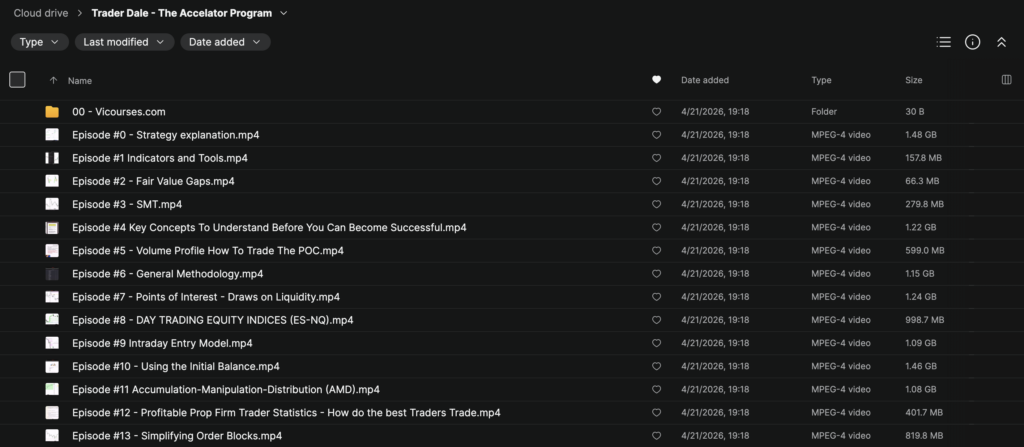Favorite Episode #0 Strategy explanation heart
The width and height of the screenshot is (1024, 447).
tap(656, 135)
